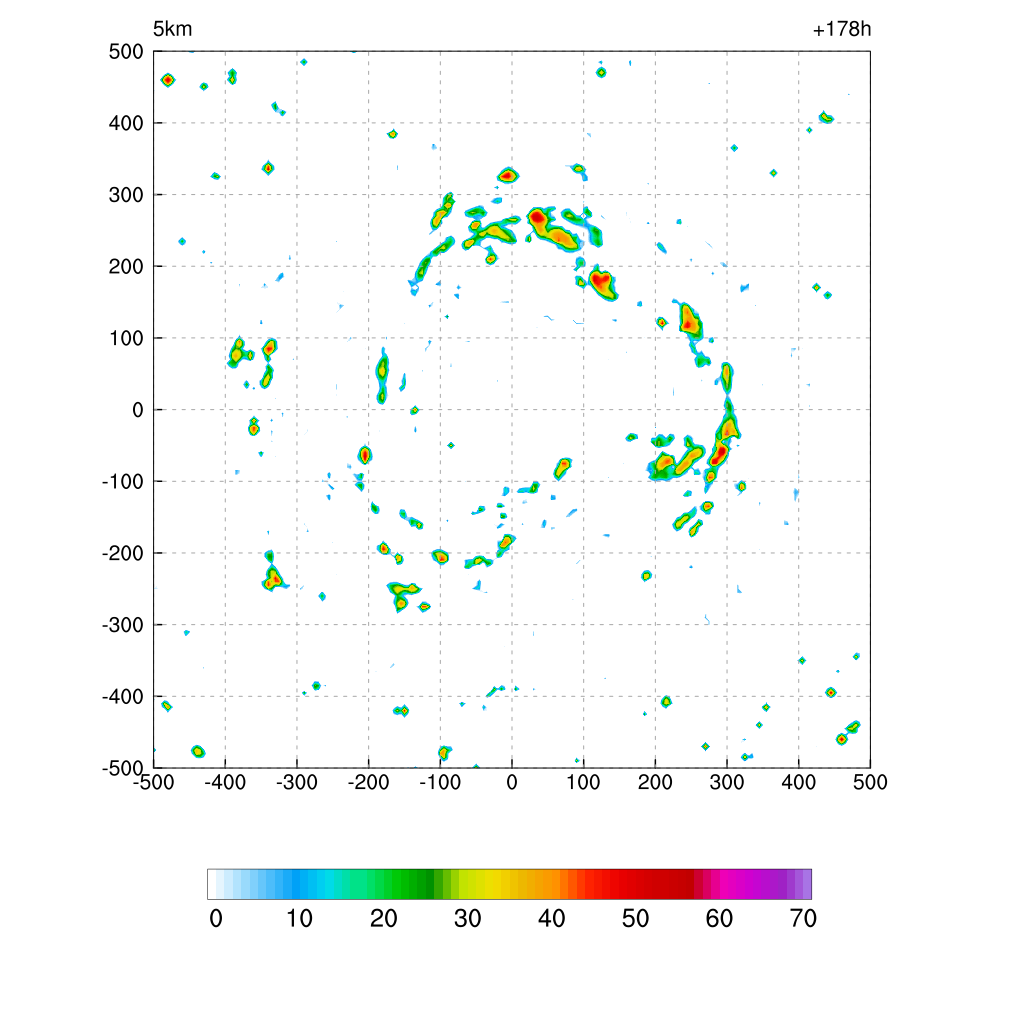Pick the colorbar label 40
Viewport: 1024px width, 1024px height.
point(552,919)
